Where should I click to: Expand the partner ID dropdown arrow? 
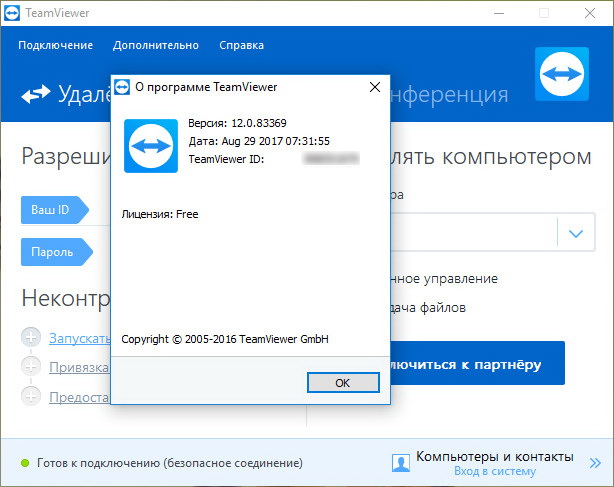click(x=576, y=233)
